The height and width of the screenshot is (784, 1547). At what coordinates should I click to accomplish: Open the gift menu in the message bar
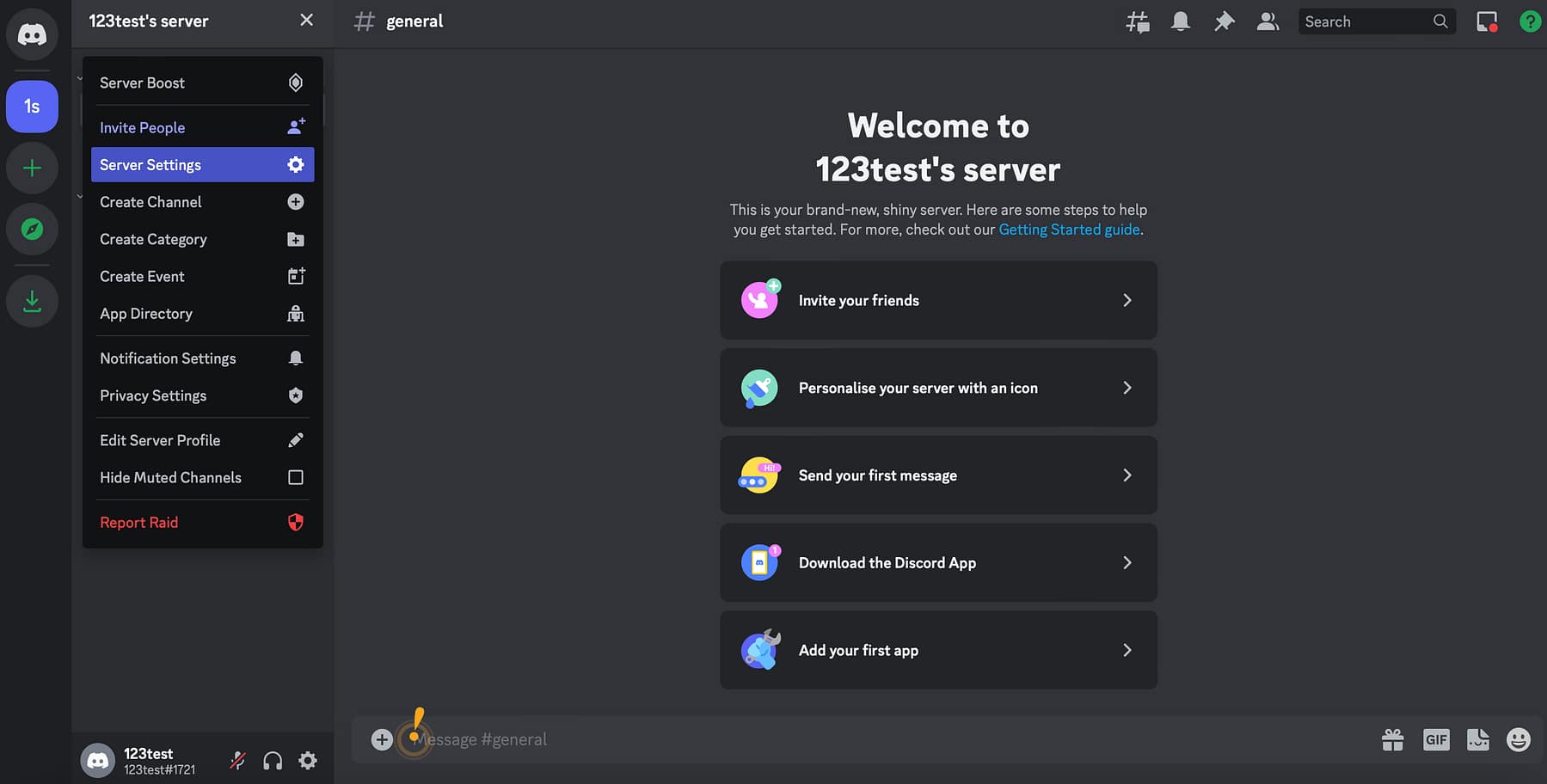coord(1393,738)
